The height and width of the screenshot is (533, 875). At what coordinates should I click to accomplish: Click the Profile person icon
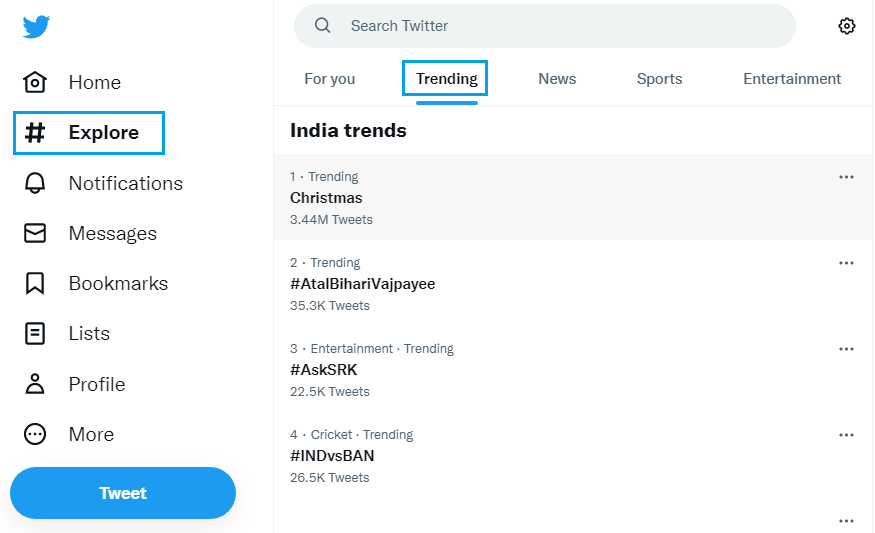[x=35, y=384]
